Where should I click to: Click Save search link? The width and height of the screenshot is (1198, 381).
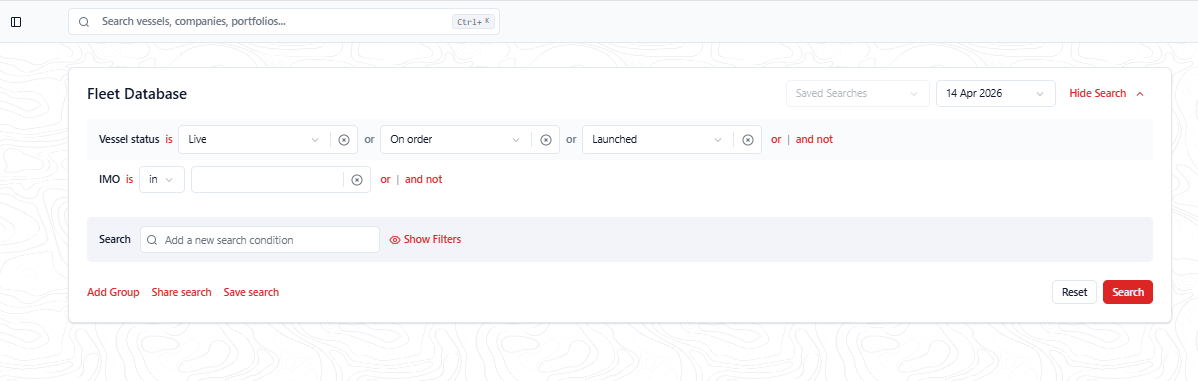(251, 292)
